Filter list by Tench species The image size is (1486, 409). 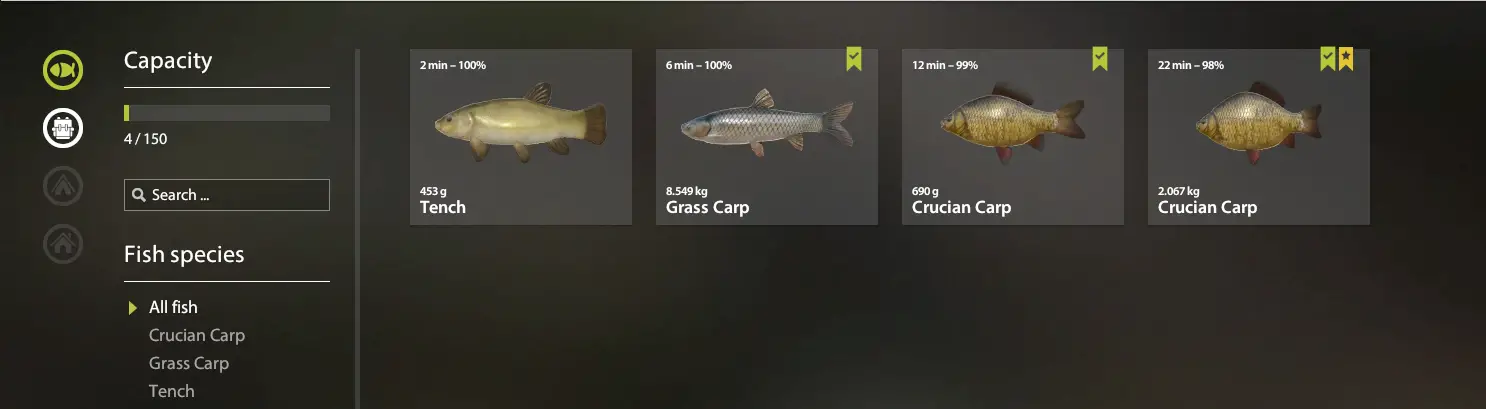pyautogui.click(x=172, y=391)
